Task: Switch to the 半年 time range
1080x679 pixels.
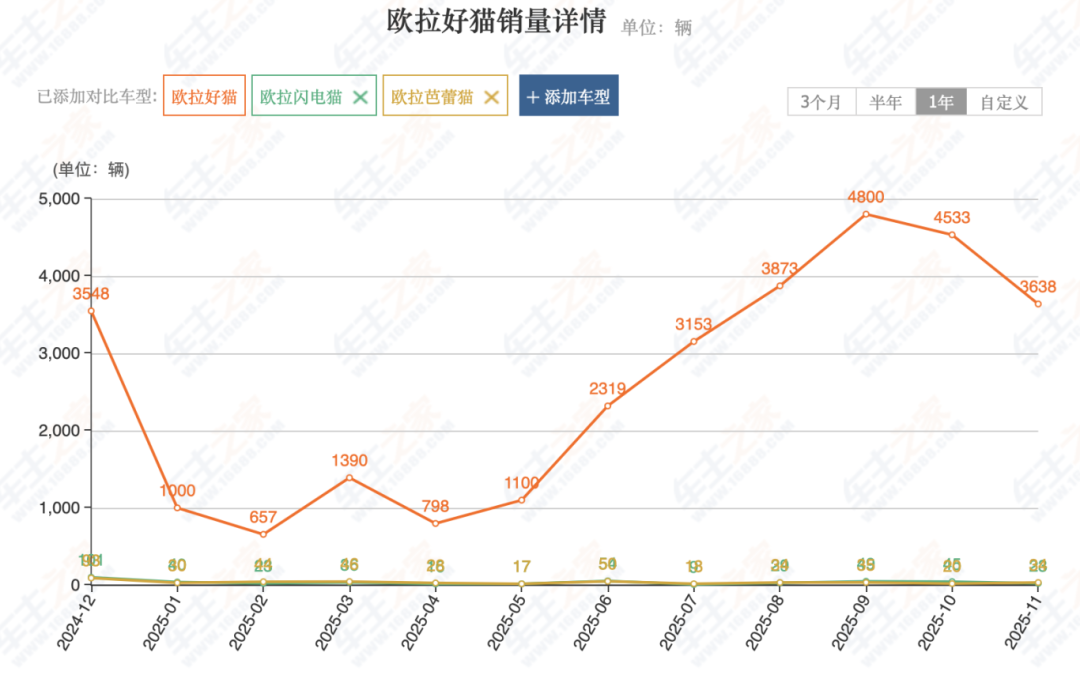Action: pos(885,102)
